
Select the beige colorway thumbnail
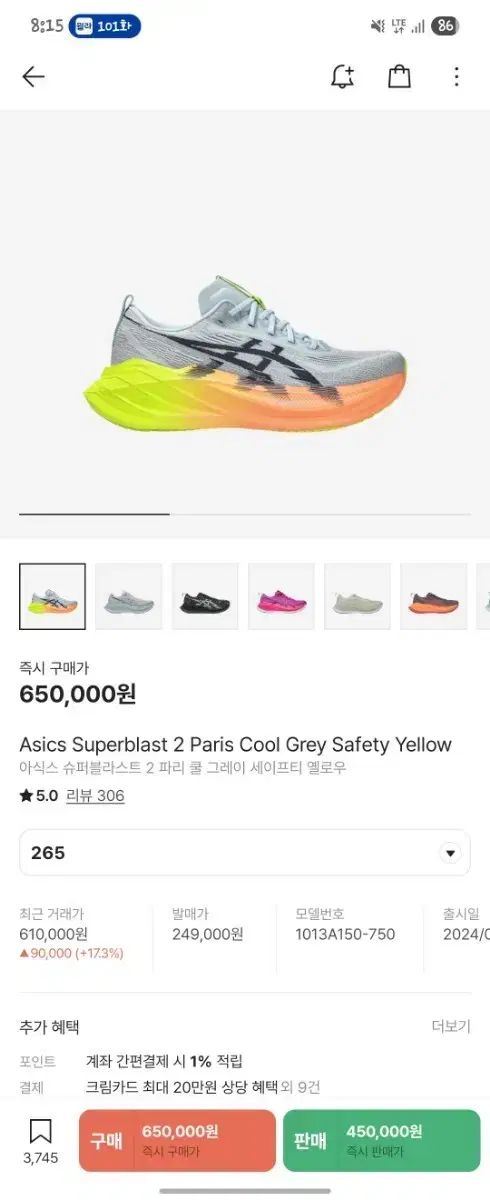[x=357, y=597]
